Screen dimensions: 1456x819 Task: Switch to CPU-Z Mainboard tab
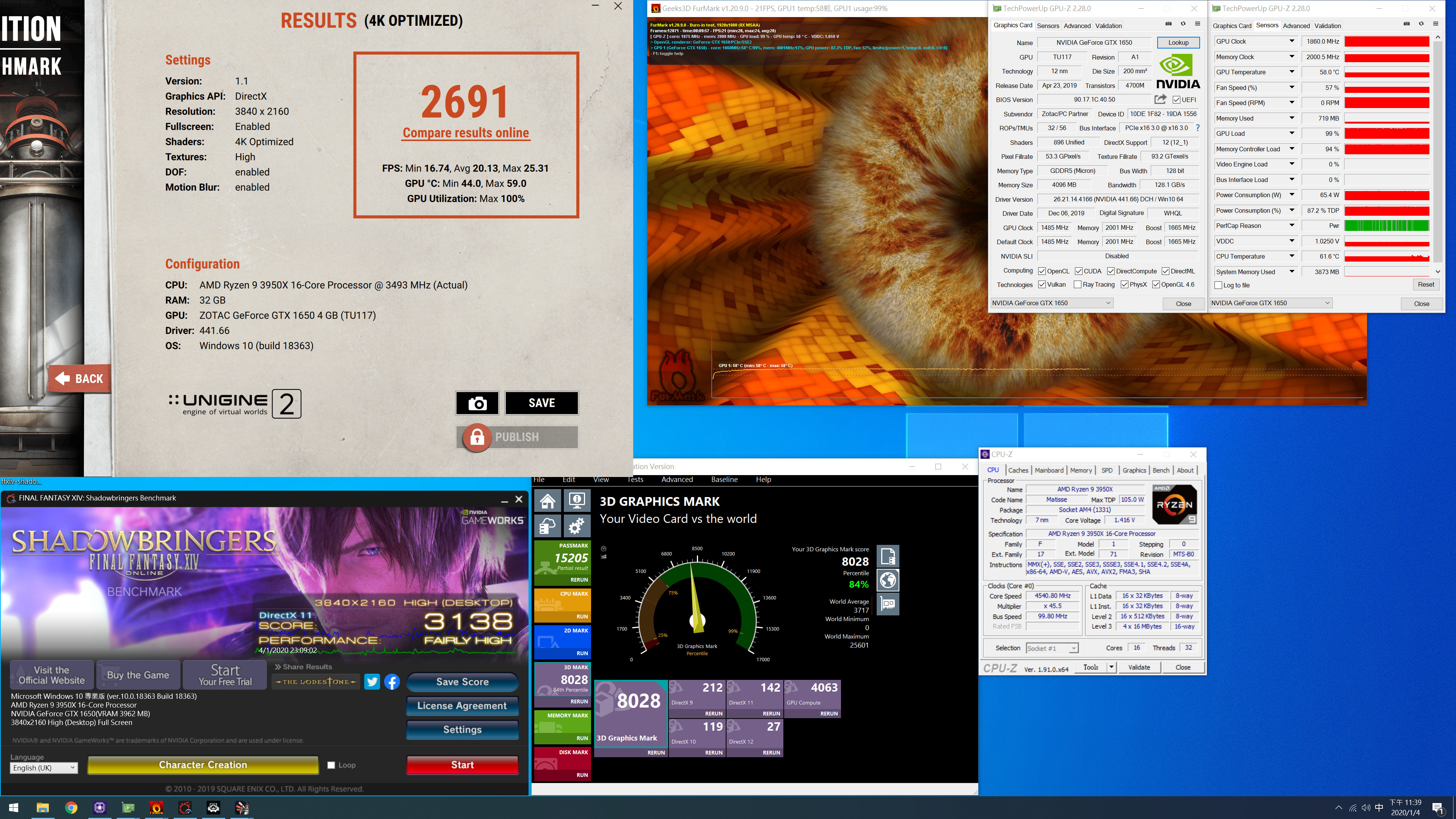click(1049, 470)
